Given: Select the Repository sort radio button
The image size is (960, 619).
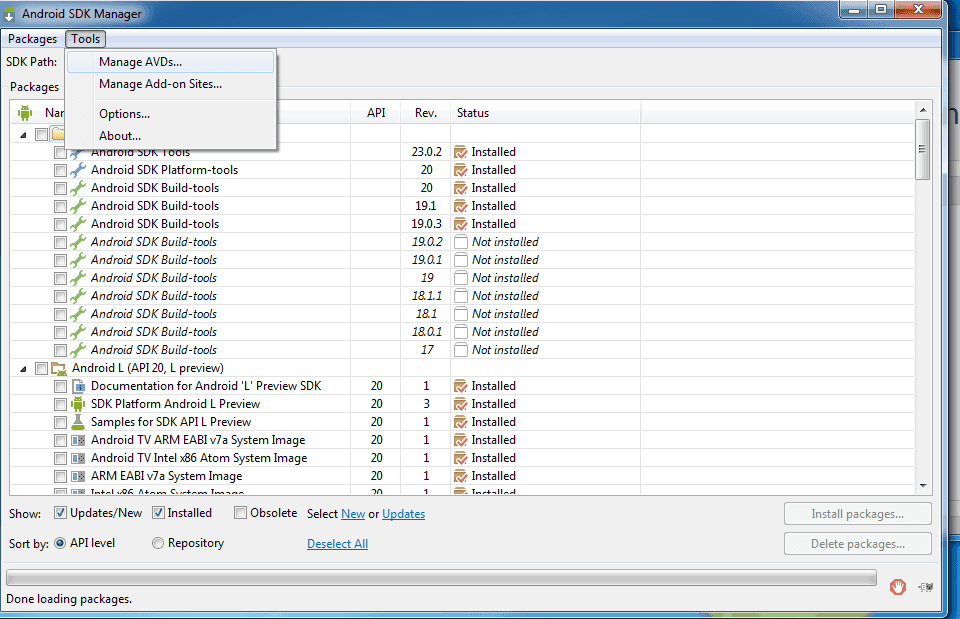Looking at the screenshot, I should pyautogui.click(x=158, y=543).
